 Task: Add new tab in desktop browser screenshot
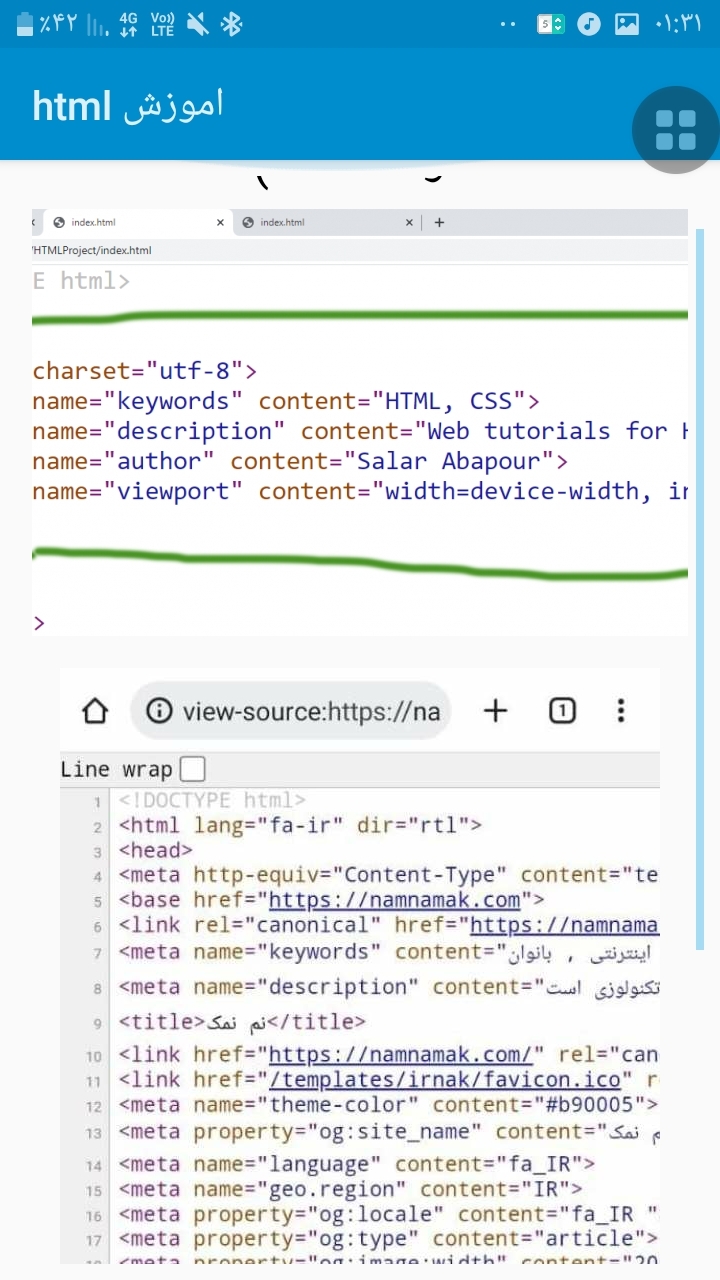439,222
